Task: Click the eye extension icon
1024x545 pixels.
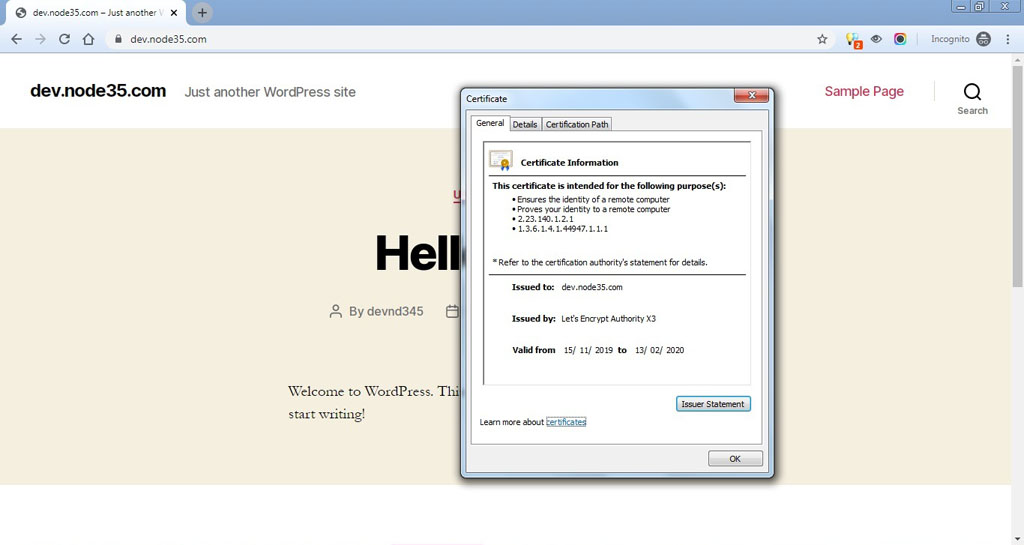Action: click(x=876, y=39)
